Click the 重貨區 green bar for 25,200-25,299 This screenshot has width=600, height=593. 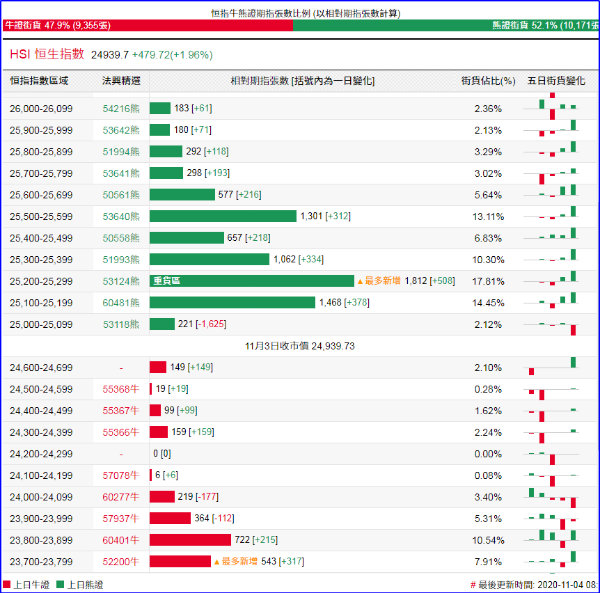click(x=252, y=281)
